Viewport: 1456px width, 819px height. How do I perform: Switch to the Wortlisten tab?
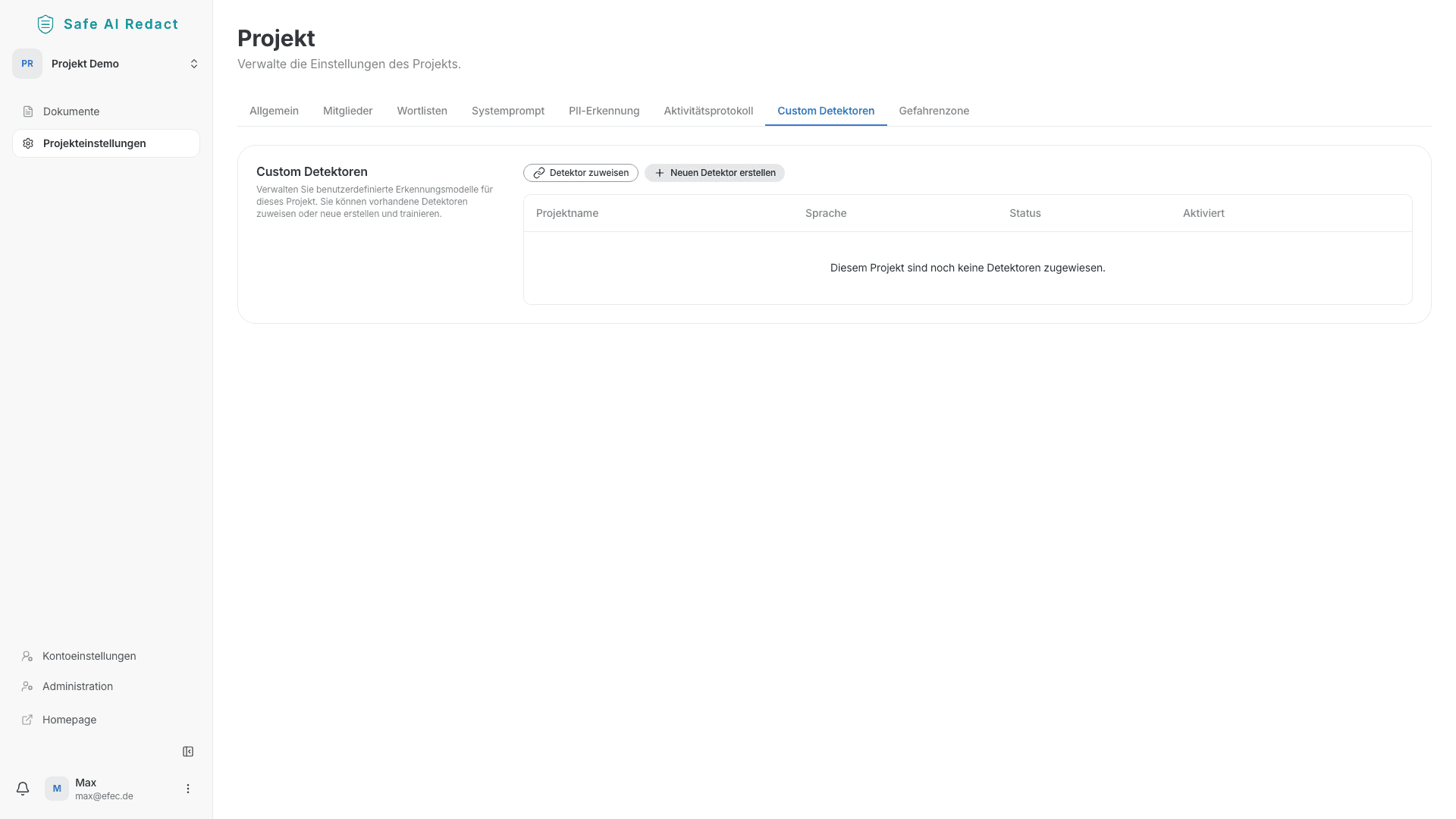point(422,111)
